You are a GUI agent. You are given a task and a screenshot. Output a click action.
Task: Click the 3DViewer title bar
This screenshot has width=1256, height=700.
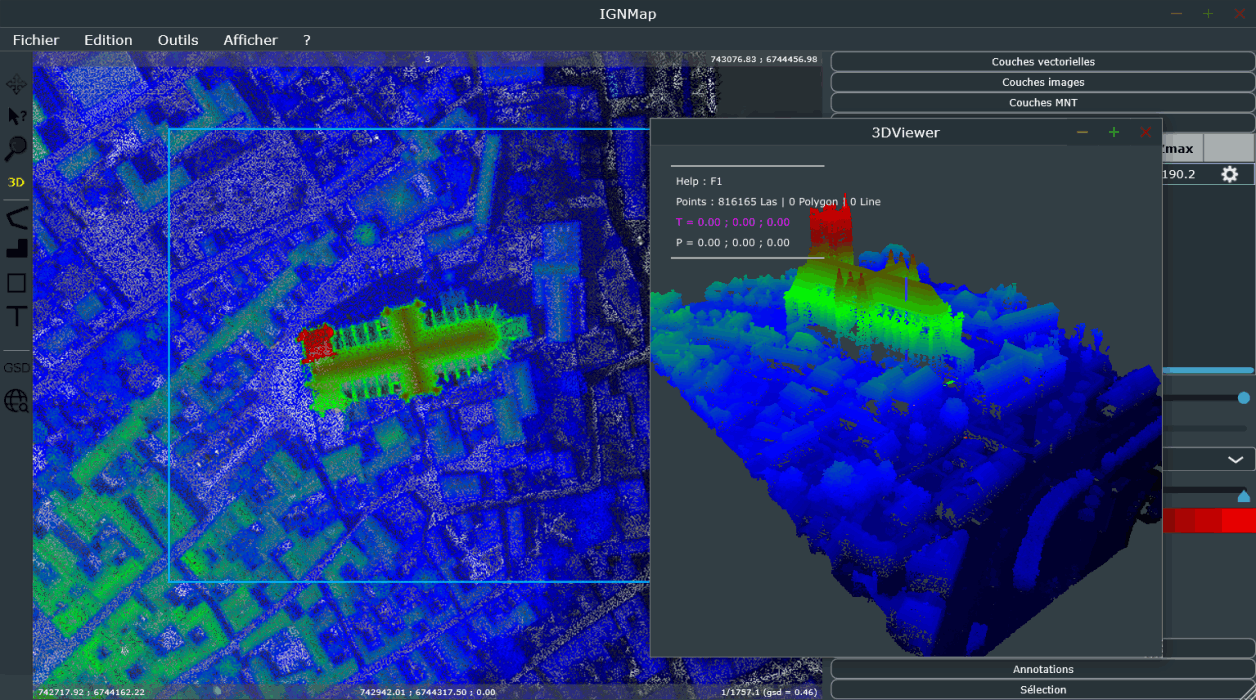906,132
